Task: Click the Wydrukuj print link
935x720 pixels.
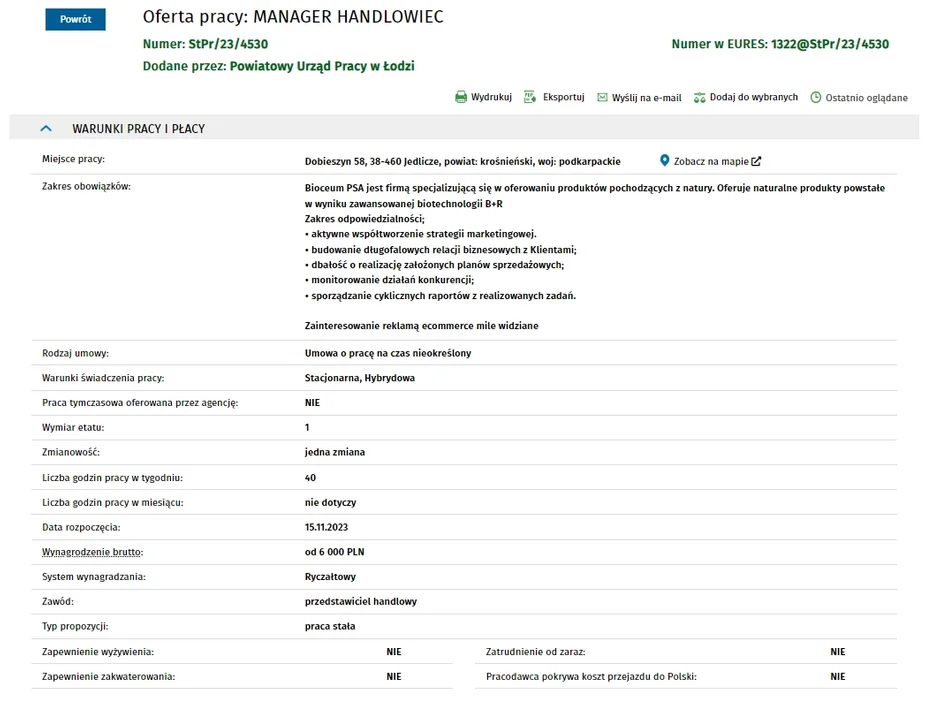Action: tap(491, 97)
